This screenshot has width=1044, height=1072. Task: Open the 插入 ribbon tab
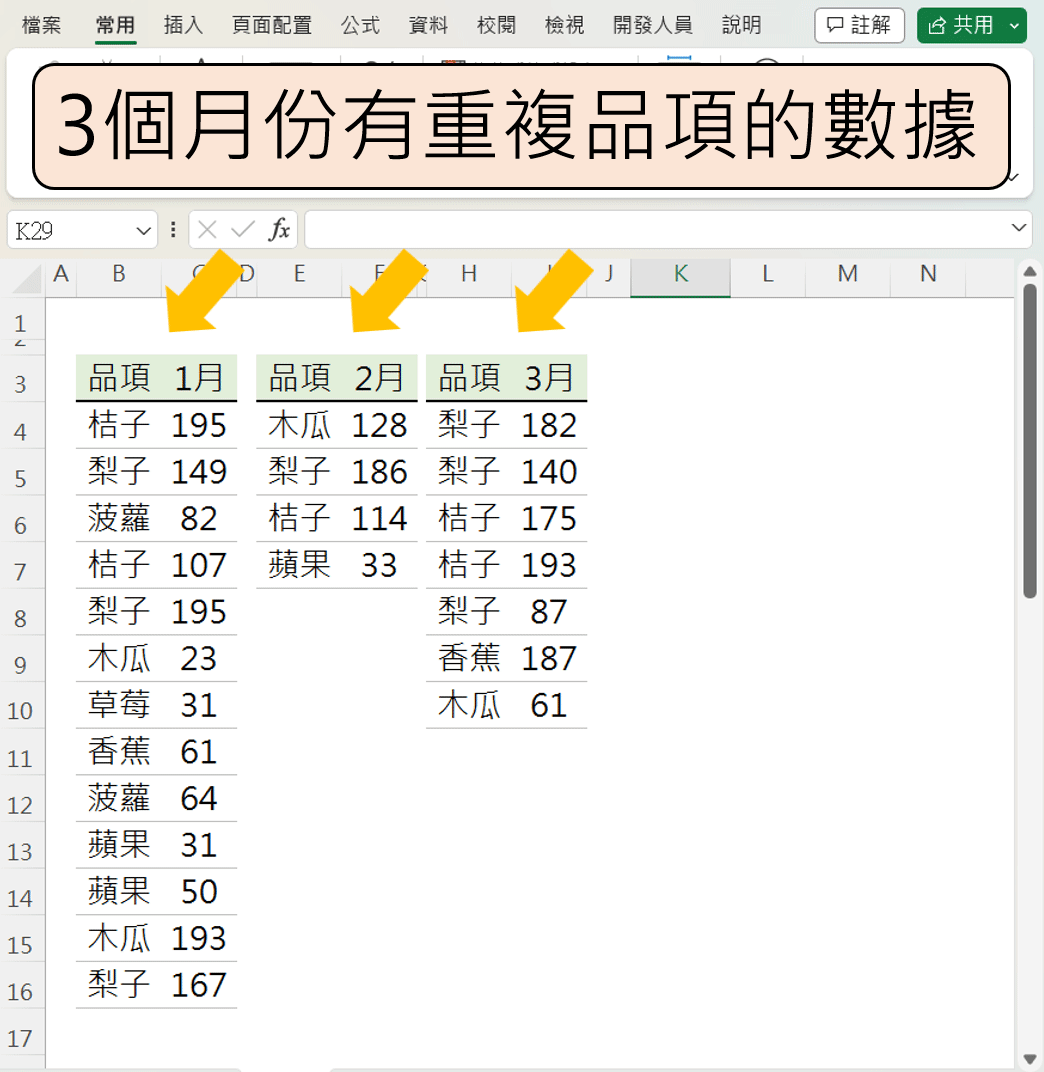pyautogui.click(x=183, y=25)
